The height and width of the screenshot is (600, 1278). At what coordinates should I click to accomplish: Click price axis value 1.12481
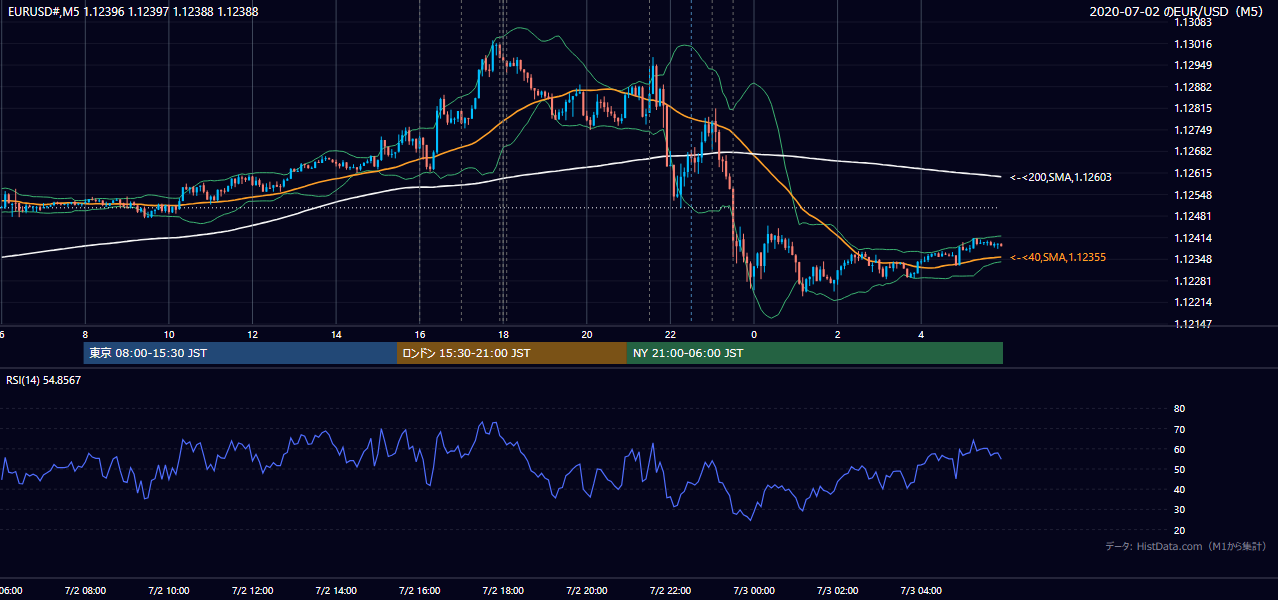[1192, 216]
